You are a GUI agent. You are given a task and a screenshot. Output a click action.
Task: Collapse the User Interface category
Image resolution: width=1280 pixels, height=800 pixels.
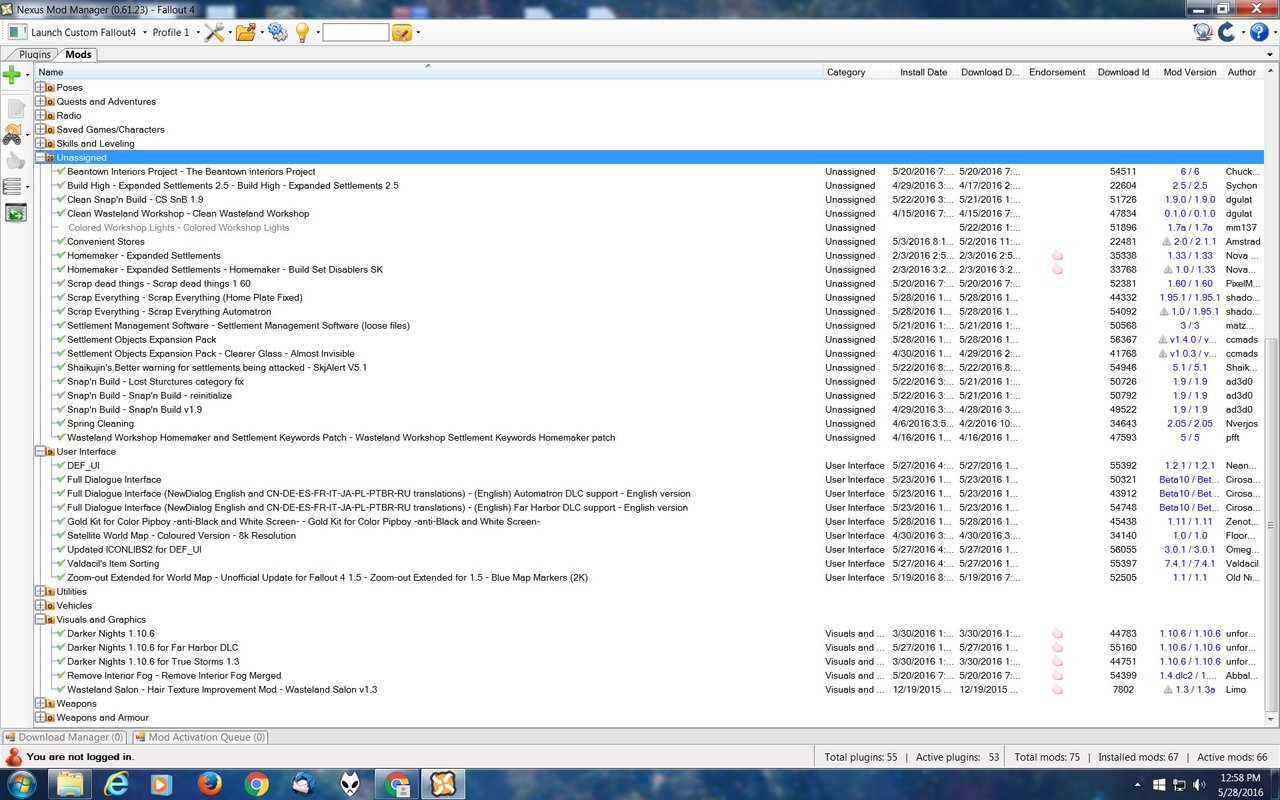(40, 451)
